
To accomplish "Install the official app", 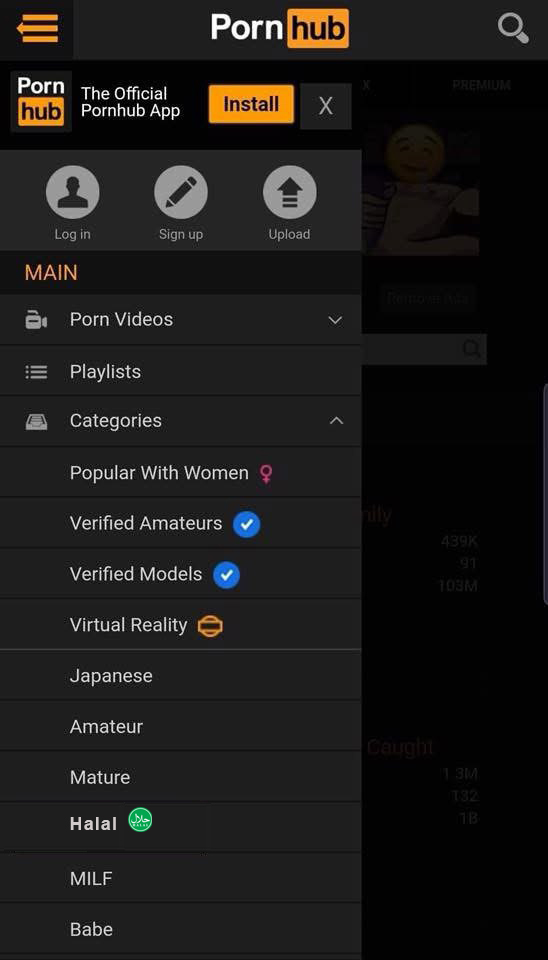I will [x=251, y=104].
